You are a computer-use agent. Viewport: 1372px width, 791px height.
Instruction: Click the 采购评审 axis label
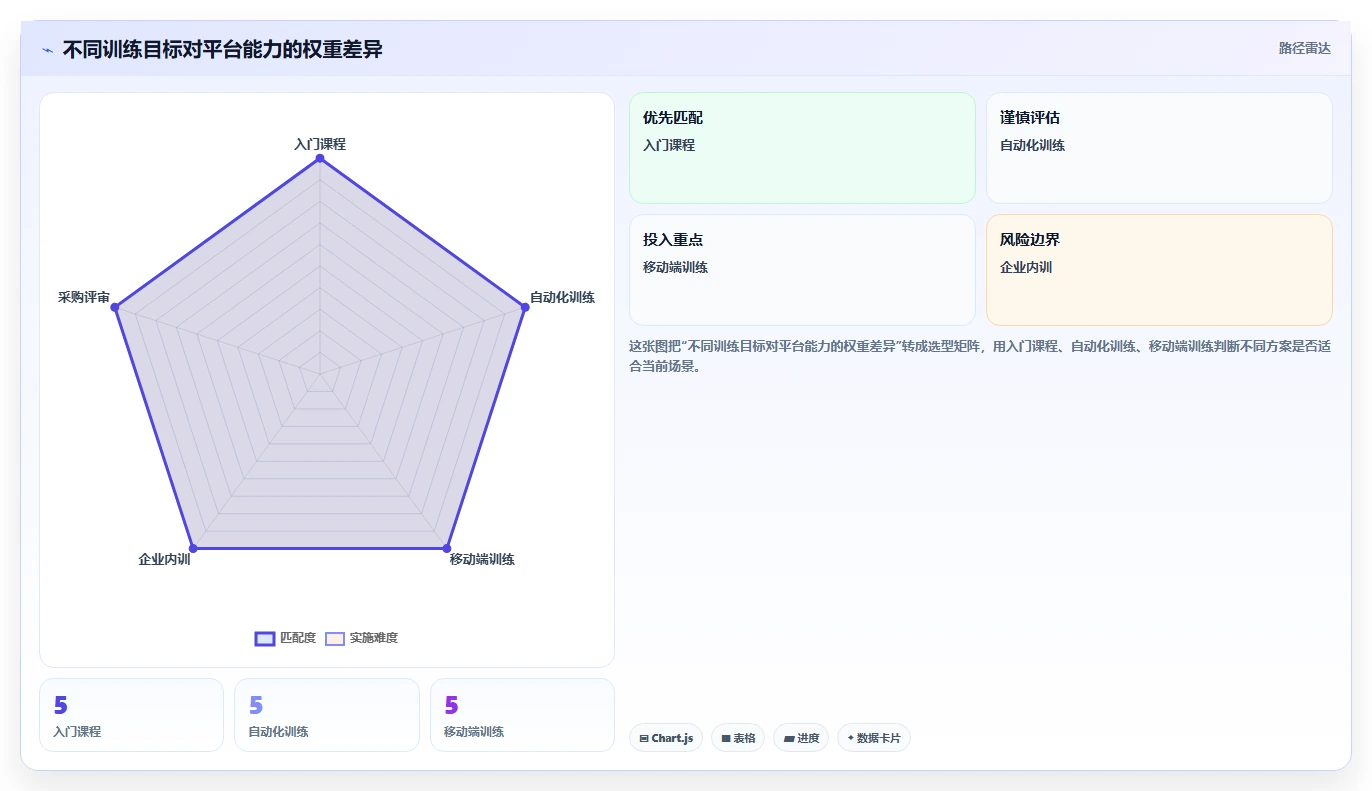point(84,297)
